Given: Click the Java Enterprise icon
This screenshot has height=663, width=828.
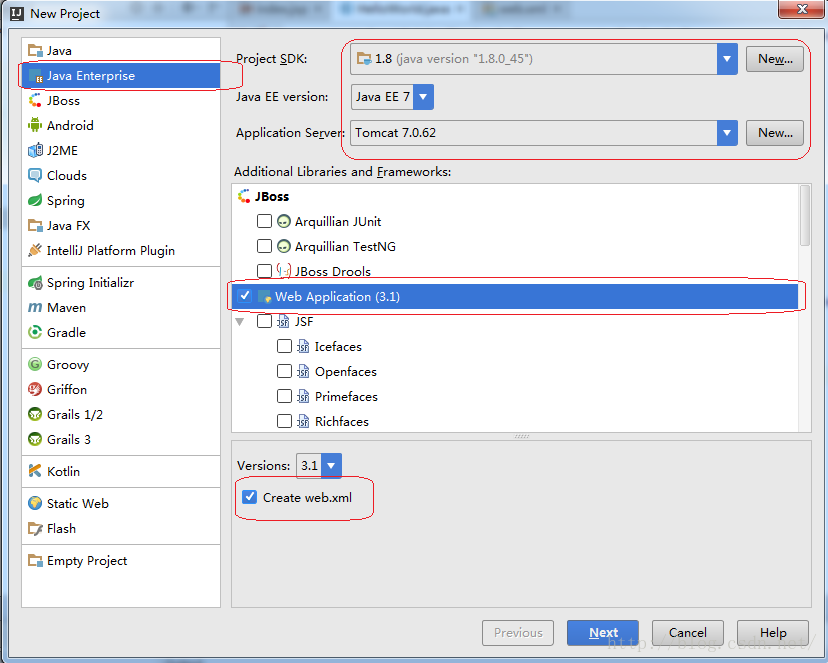Looking at the screenshot, I should coord(35,76).
